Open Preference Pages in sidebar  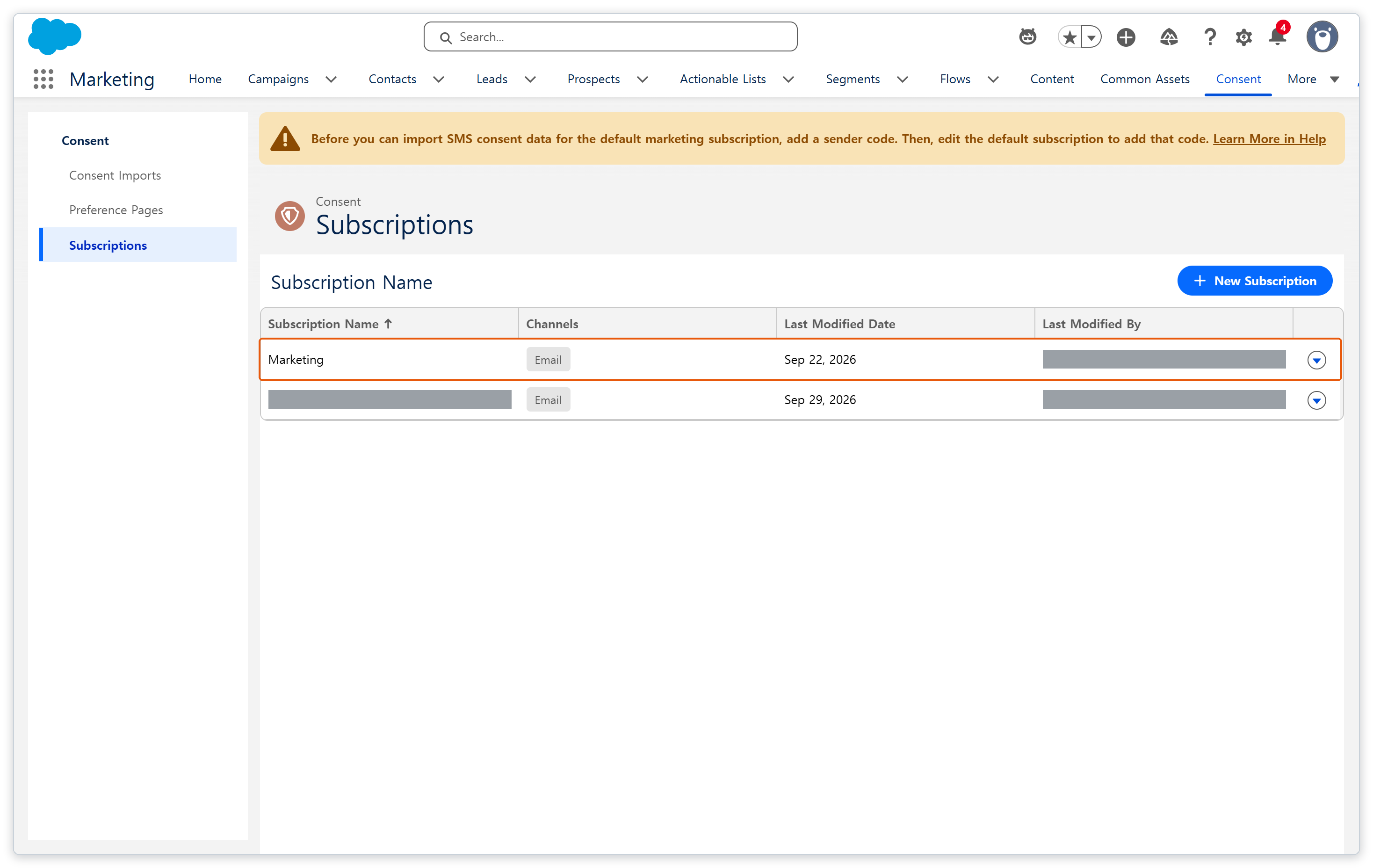click(116, 210)
